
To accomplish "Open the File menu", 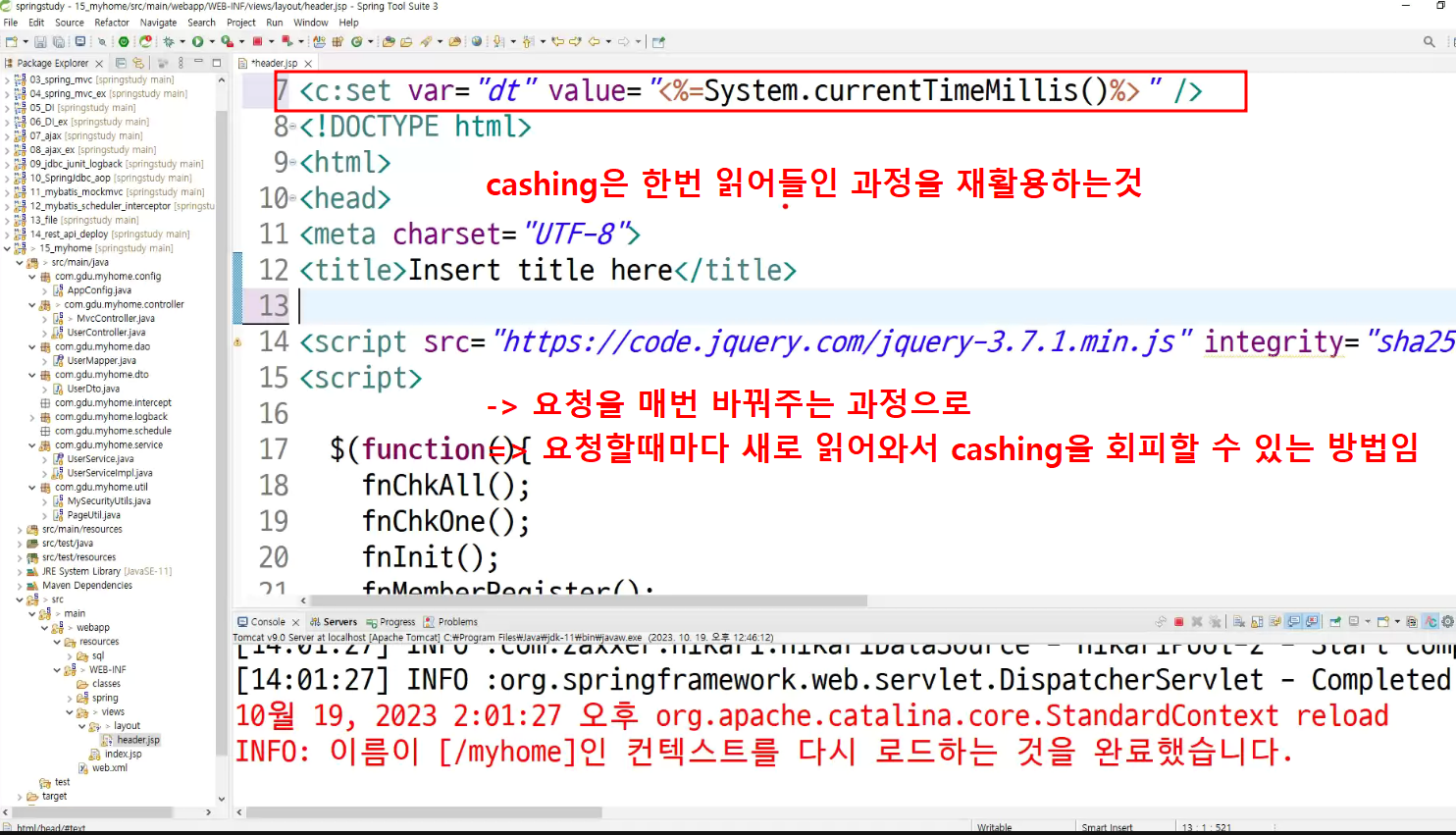I will 10,22.
